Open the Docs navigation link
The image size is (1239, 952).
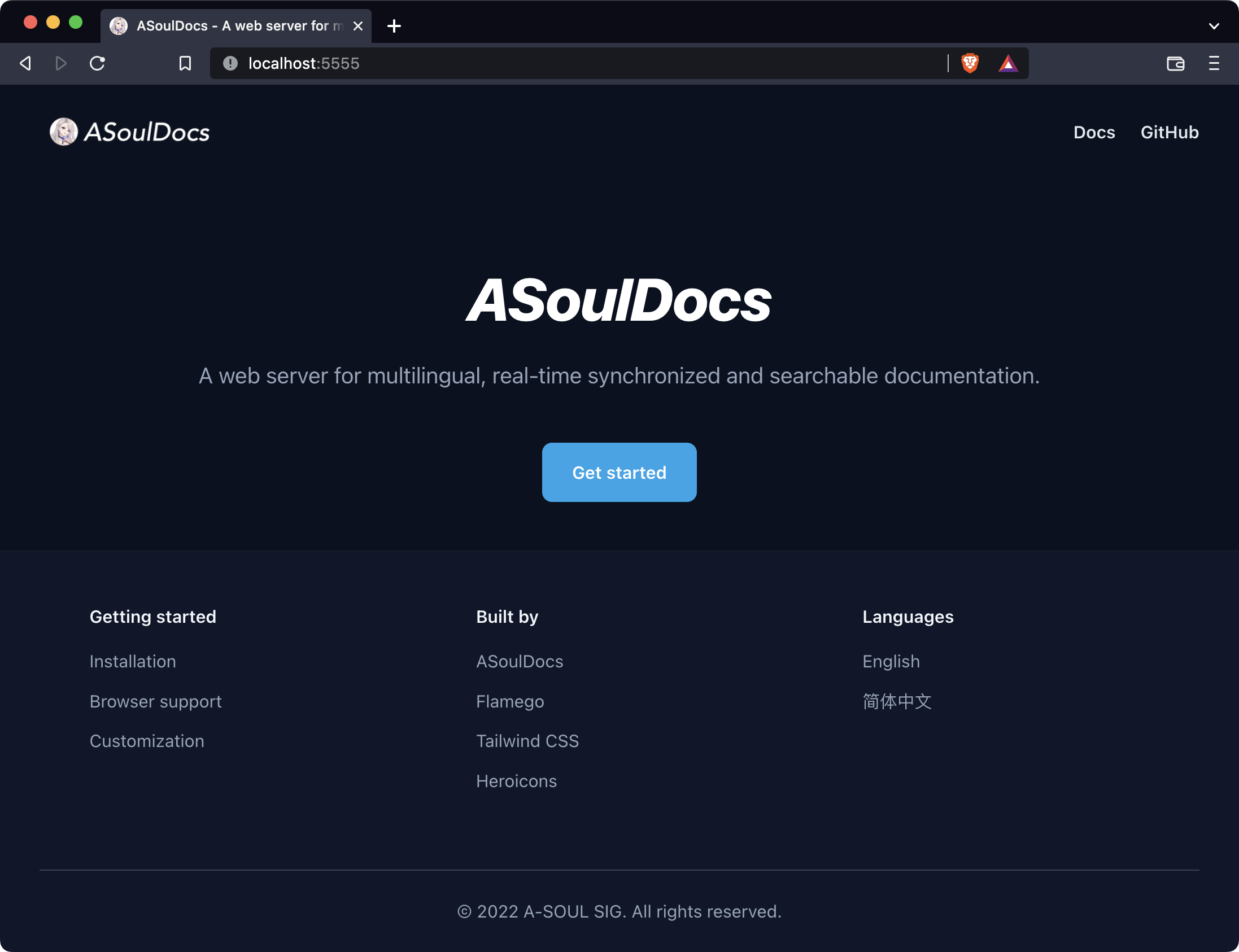tap(1094, 132)
